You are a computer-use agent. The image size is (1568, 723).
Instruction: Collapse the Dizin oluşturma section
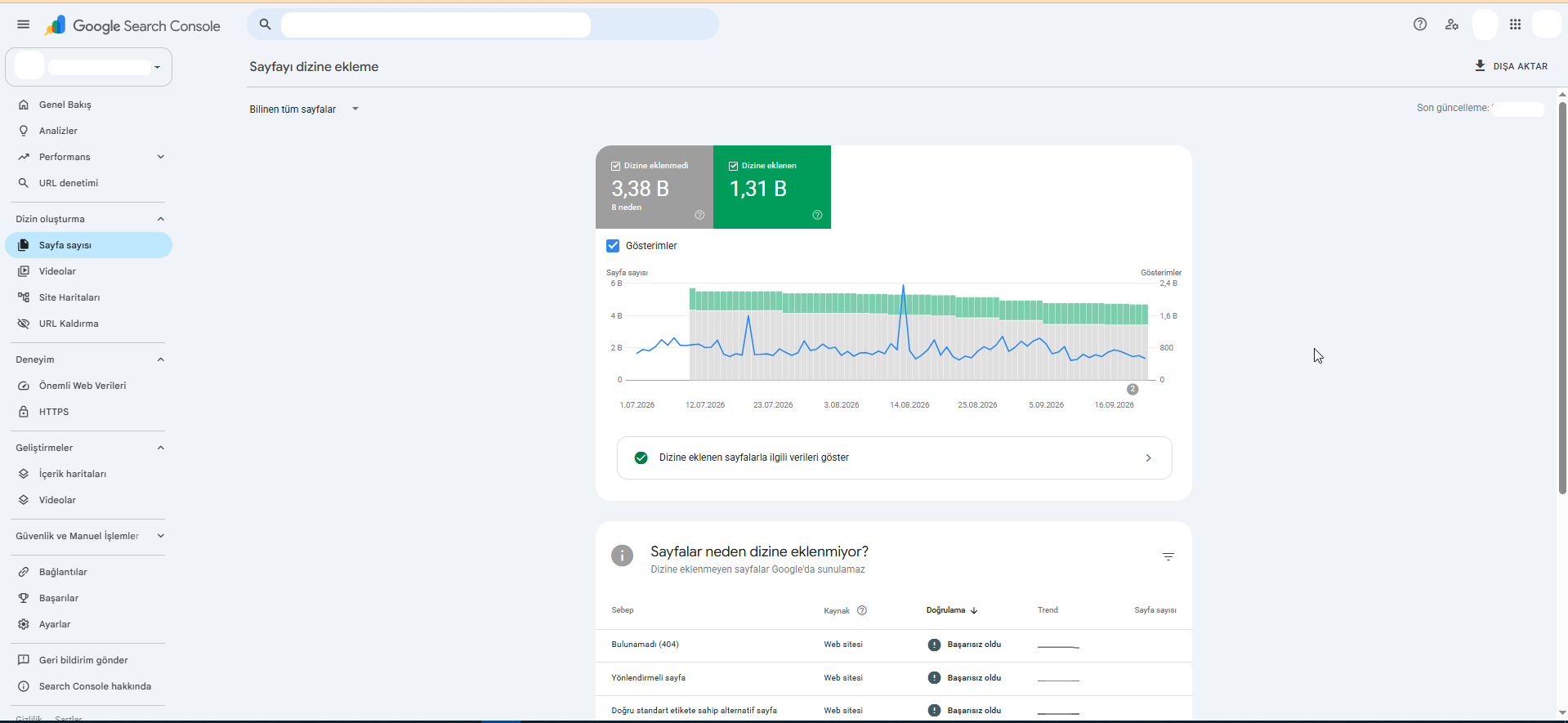(161, 219)
